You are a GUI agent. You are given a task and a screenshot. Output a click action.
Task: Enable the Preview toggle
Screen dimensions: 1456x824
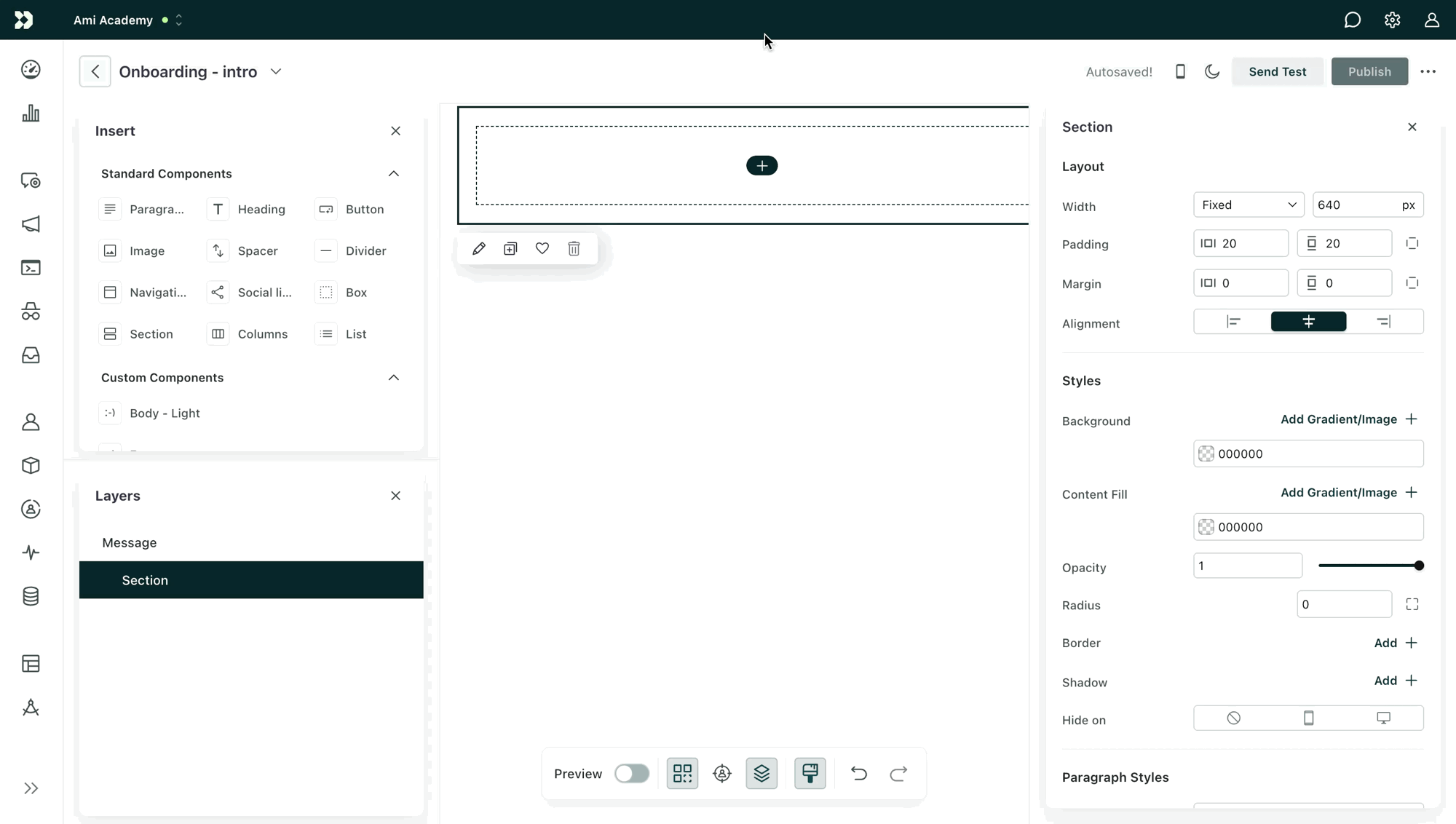click(x=632, y=773)
